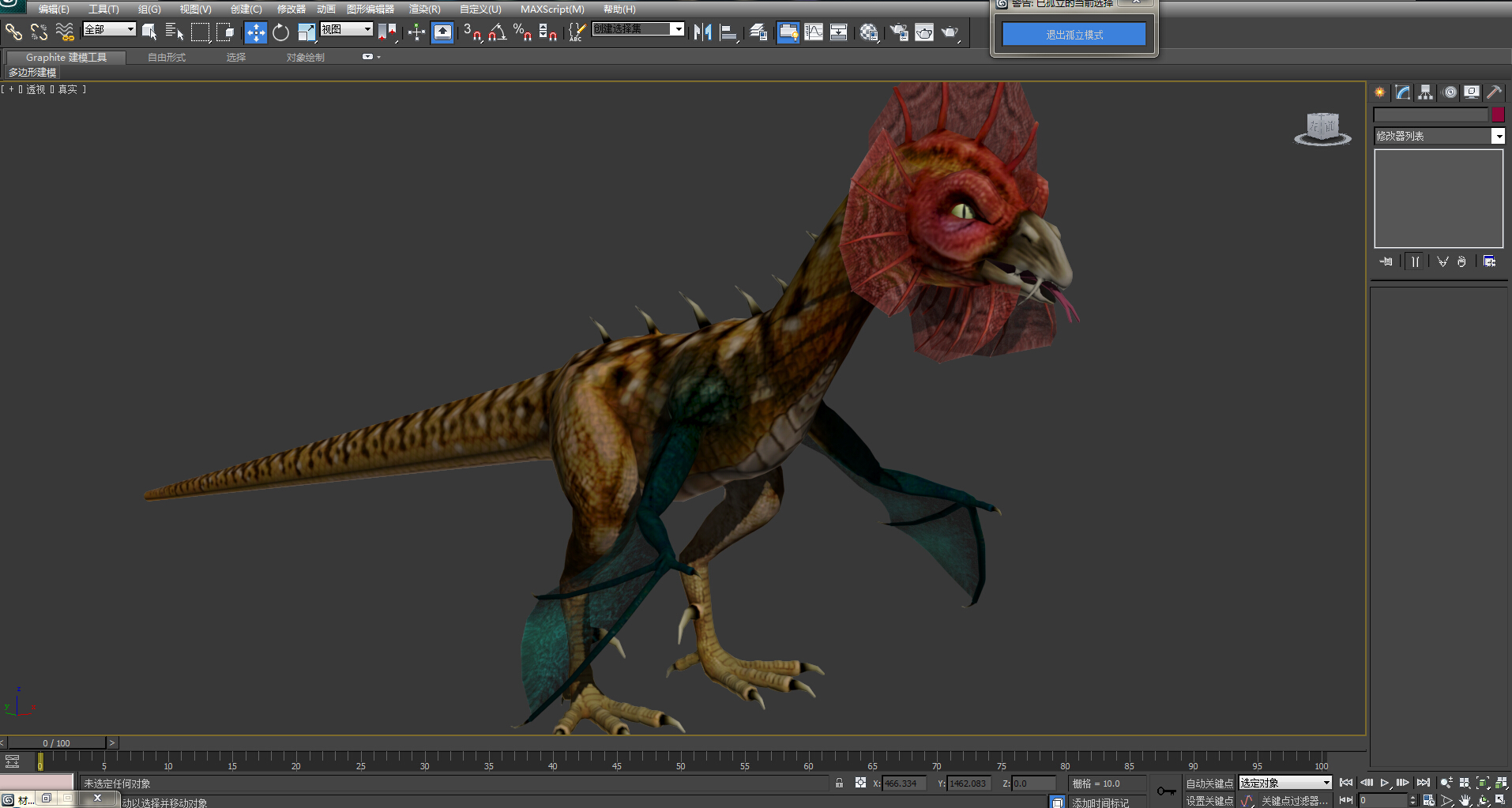
Task: Open Render Setup dialog
Action: [x=899, y=32]
